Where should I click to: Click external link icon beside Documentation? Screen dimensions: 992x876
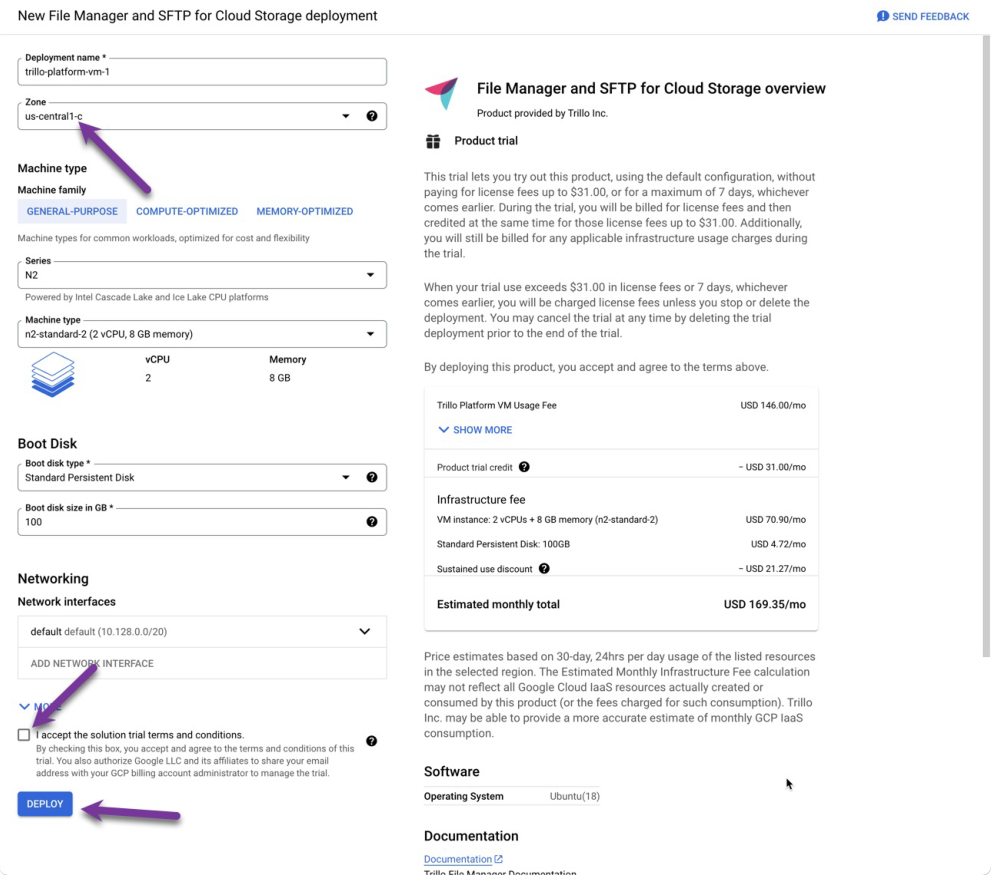pos(499,859)
